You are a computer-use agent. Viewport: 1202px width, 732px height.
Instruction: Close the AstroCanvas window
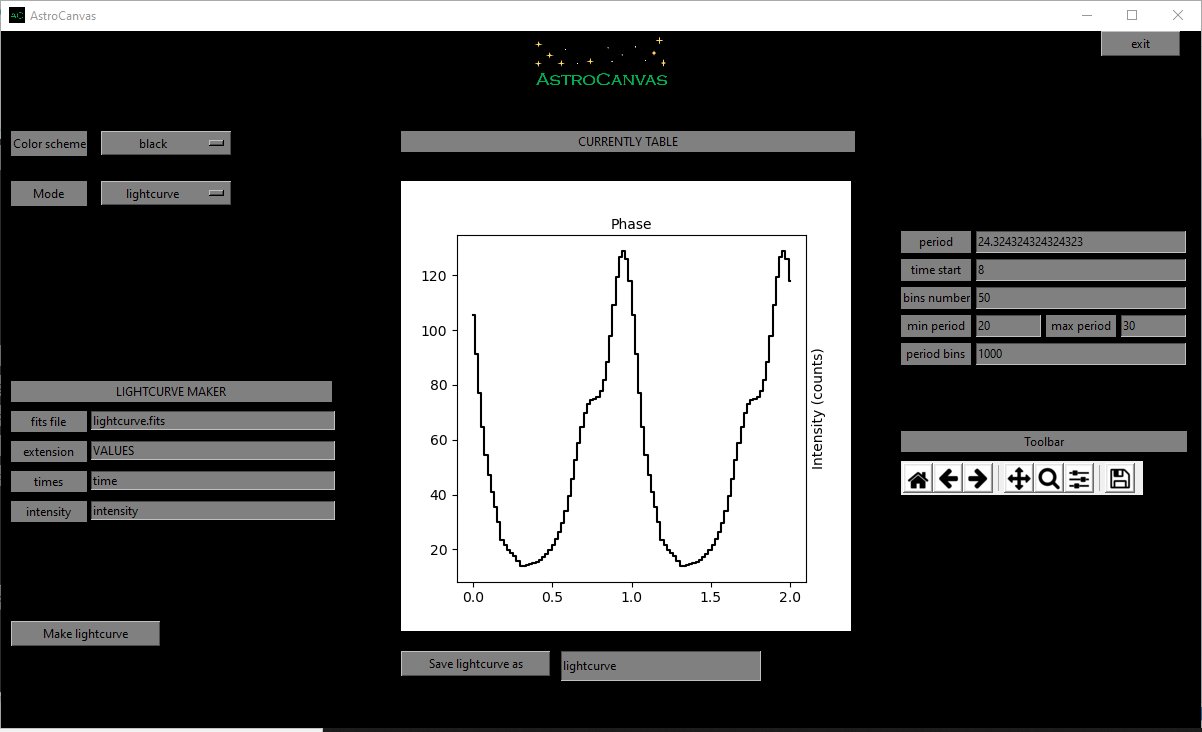[x=1178, y=15]
